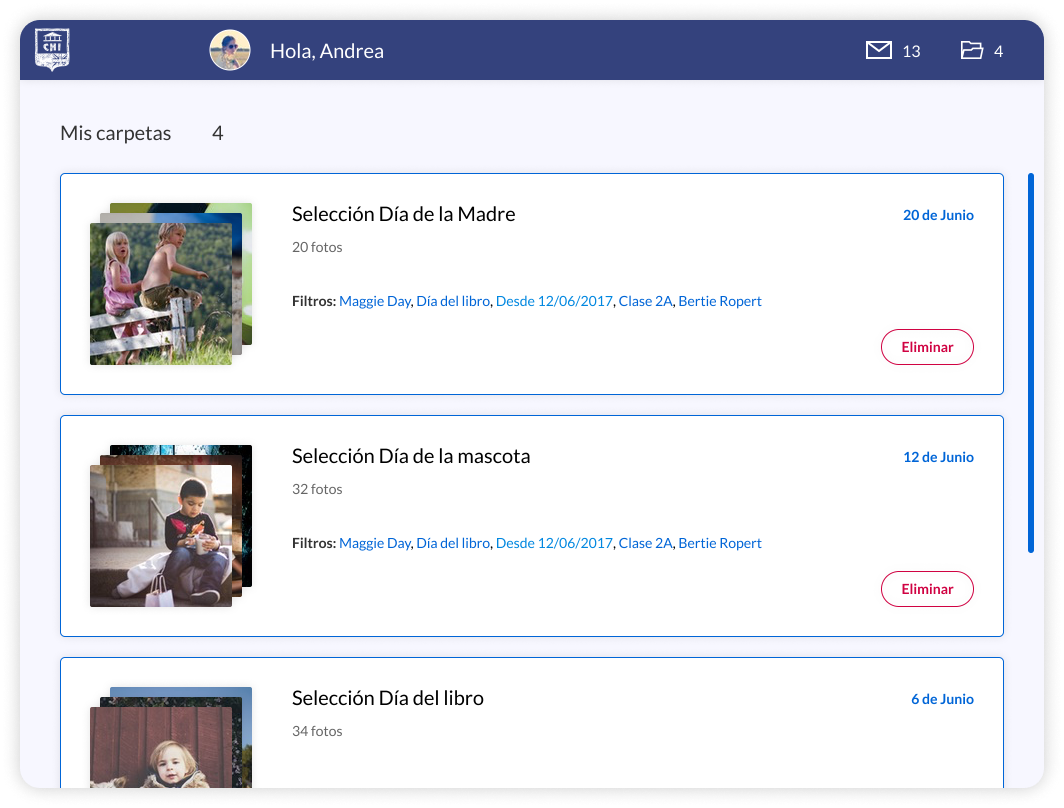
Task: Click the '20 de Junio' date
Action: (938, 215)
